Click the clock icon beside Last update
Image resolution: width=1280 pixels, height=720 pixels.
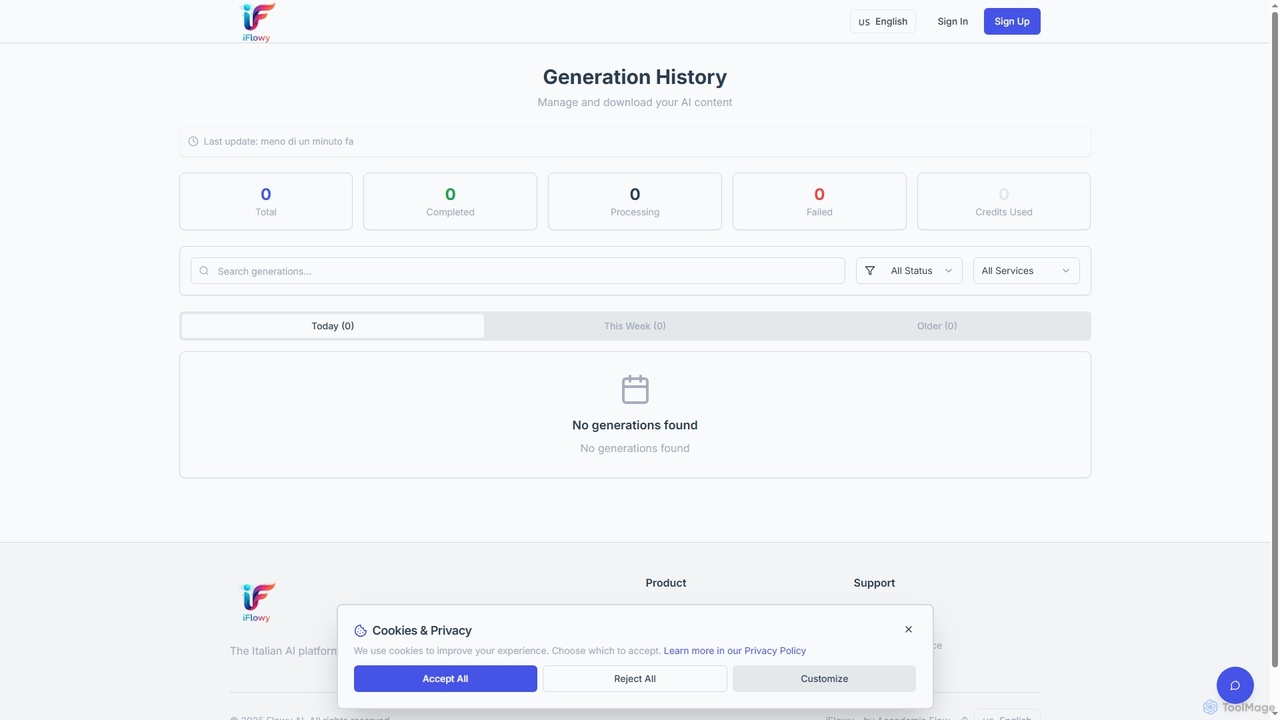(x=194, y=141)
